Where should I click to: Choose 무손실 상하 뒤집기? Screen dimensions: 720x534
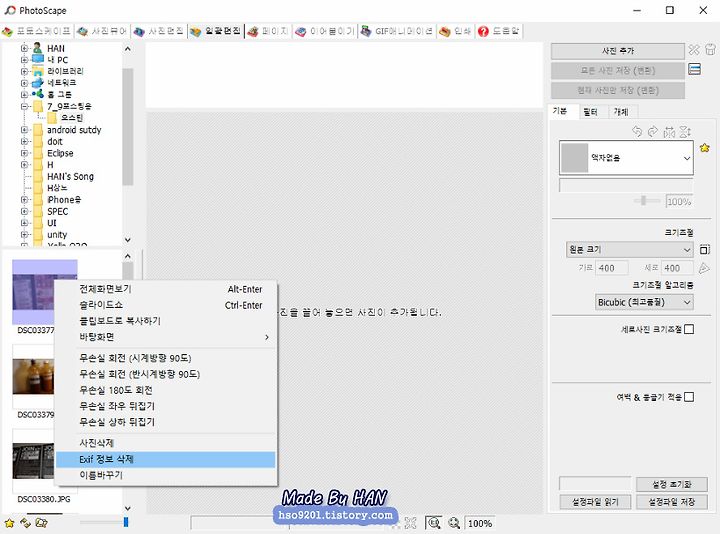166,422
